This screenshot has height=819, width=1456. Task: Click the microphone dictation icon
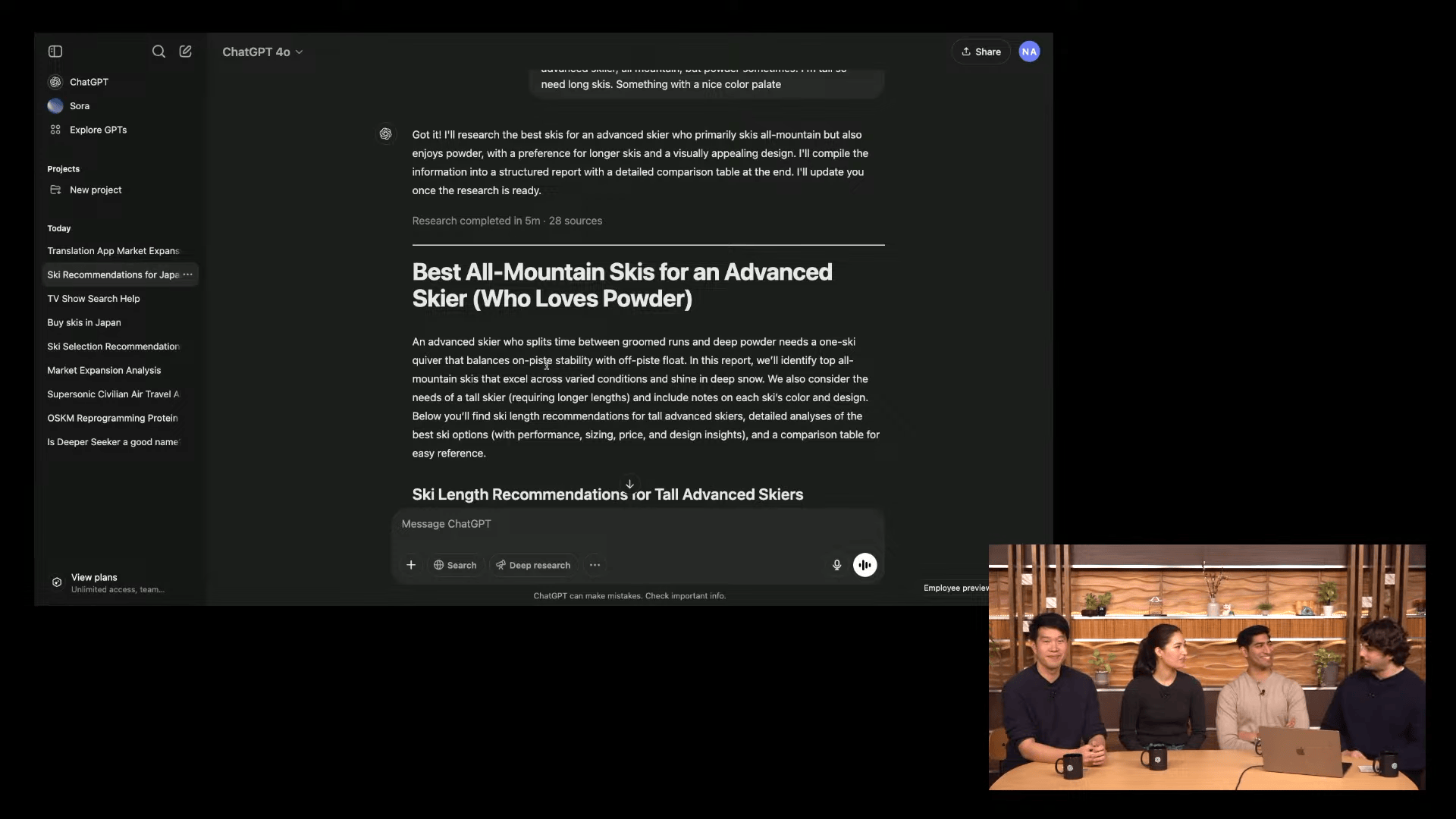[836, 565]
